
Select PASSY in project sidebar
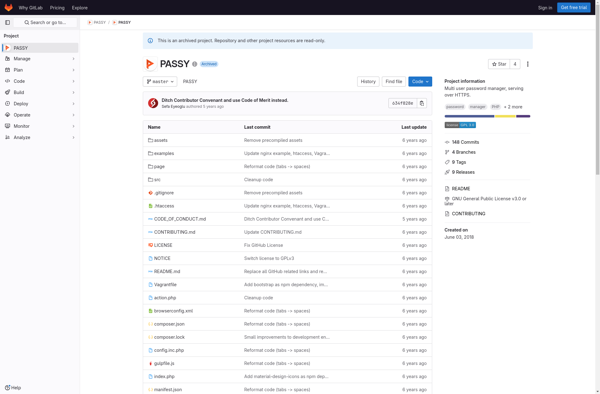tap(39, 48)
